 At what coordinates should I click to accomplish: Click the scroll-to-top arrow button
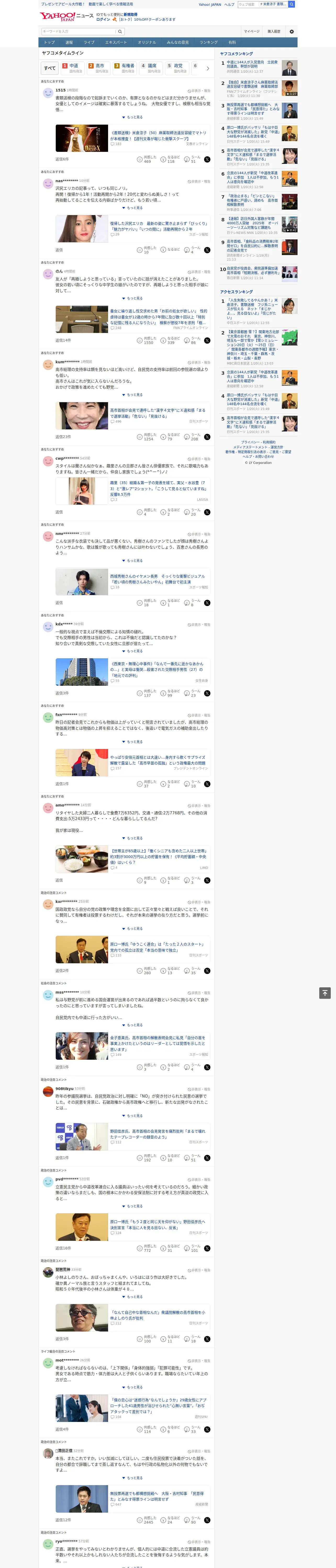tap(325, 993)
